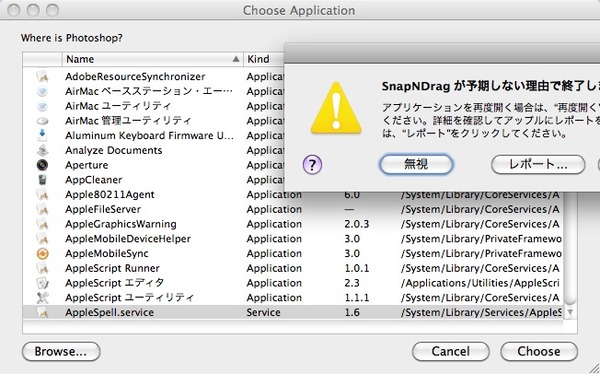Image resolution: width=600 pixels, height=374 pixels.
Task: Click the レポート... button
Action: coord(538,164)
